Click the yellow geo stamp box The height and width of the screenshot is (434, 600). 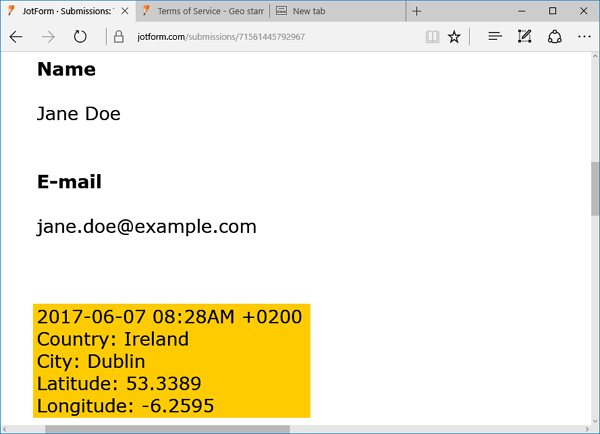tap(171, 361)
